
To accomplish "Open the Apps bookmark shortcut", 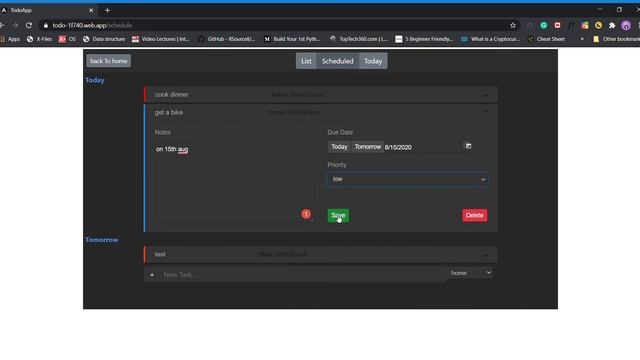I will pyautogui.click(x=10, y=39).
